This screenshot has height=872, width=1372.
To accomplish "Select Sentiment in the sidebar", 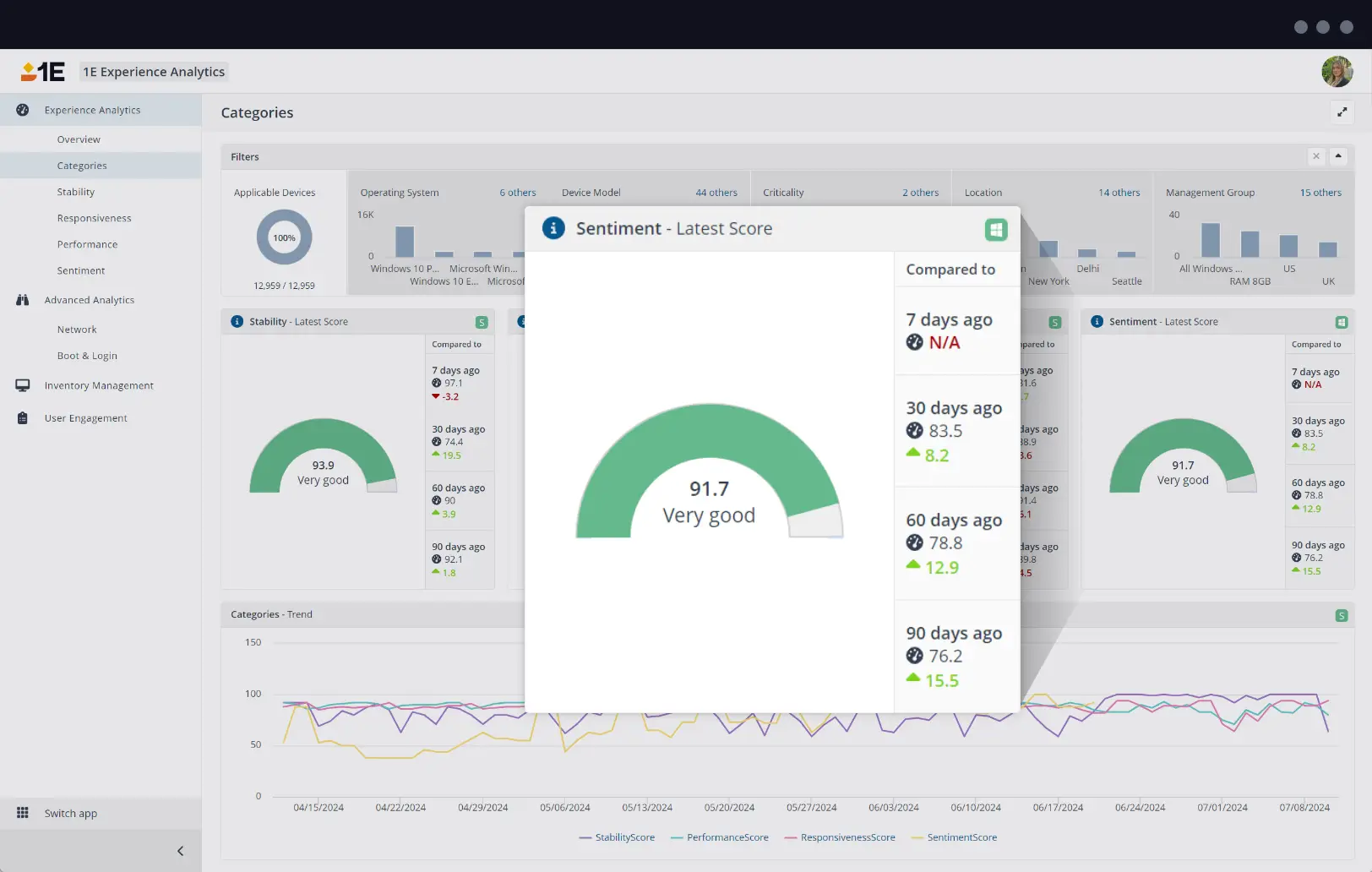I will point(81,270).
